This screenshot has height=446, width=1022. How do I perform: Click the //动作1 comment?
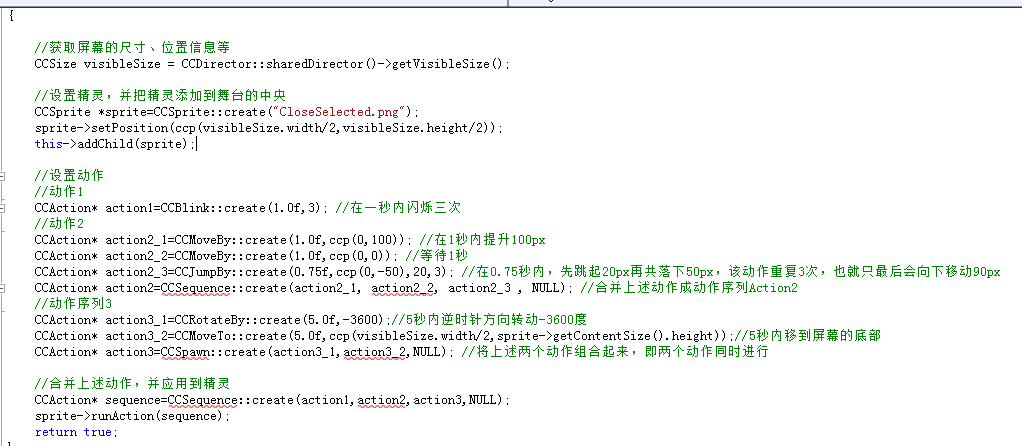pyautogui.click(x=59, y=192)
